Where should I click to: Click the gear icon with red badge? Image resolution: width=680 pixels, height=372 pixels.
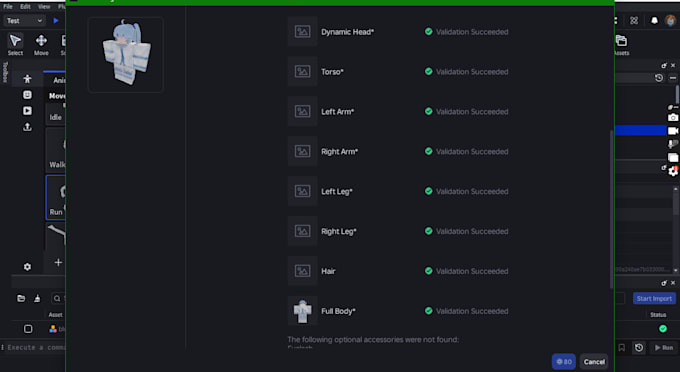(673, 171)
